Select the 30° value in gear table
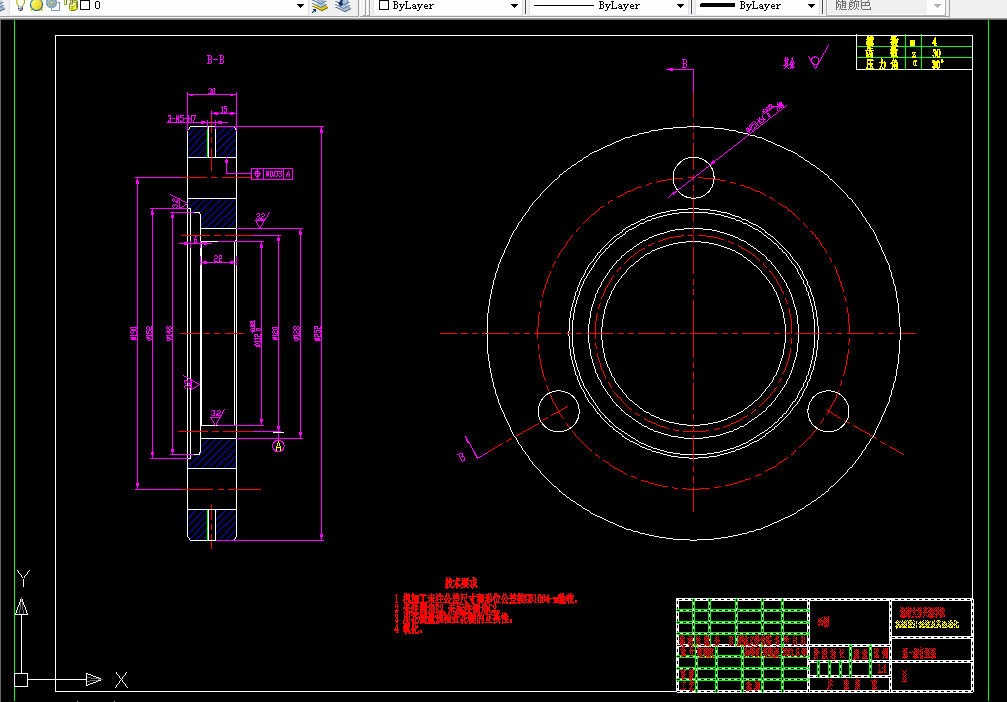 tap(937, 64)
